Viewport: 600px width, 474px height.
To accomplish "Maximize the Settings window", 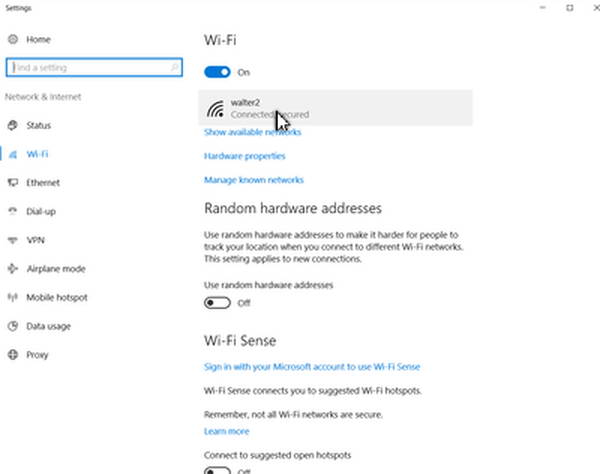I will (570, 7).
